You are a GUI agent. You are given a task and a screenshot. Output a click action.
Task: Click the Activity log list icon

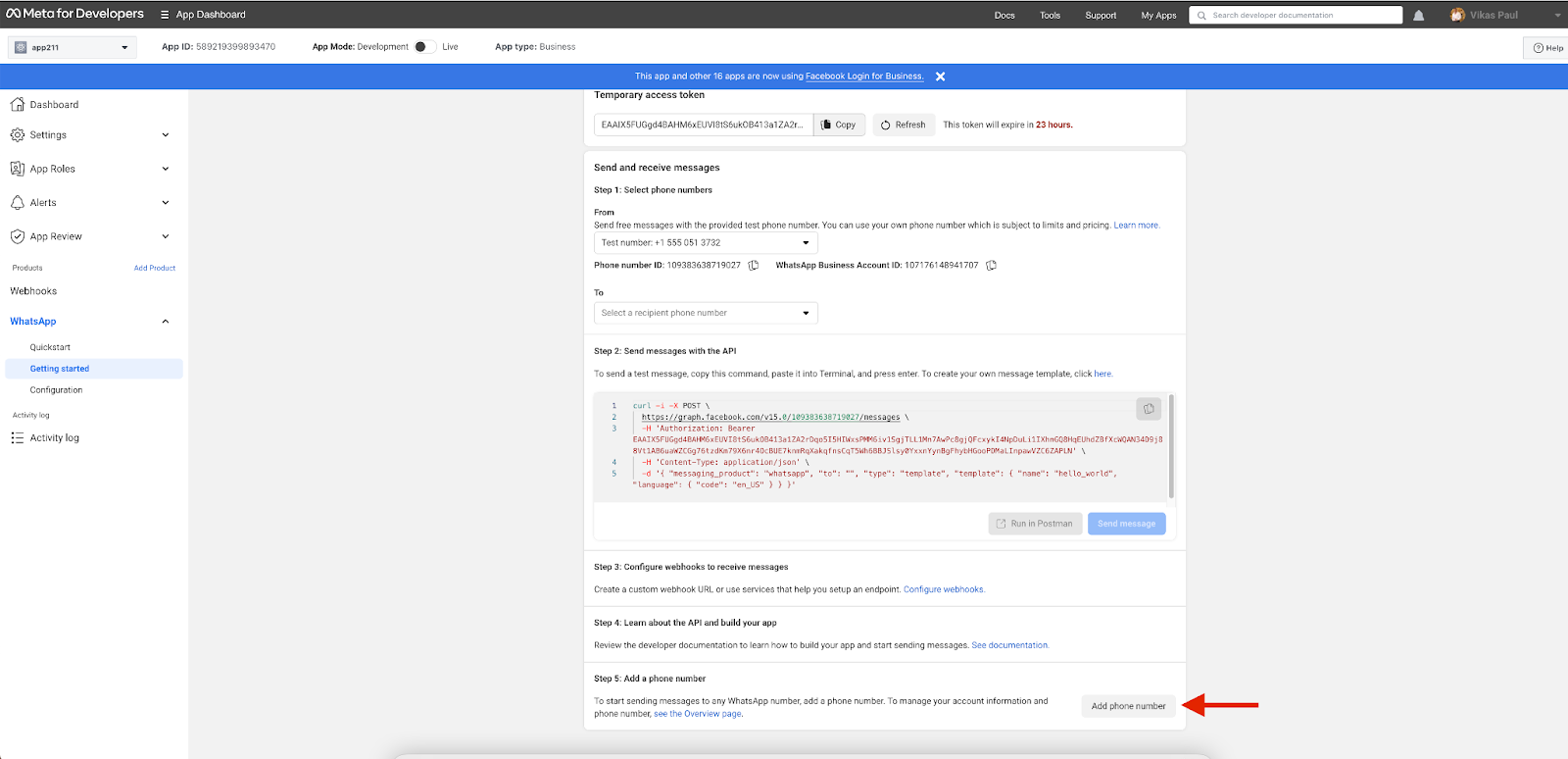(18, 437)
